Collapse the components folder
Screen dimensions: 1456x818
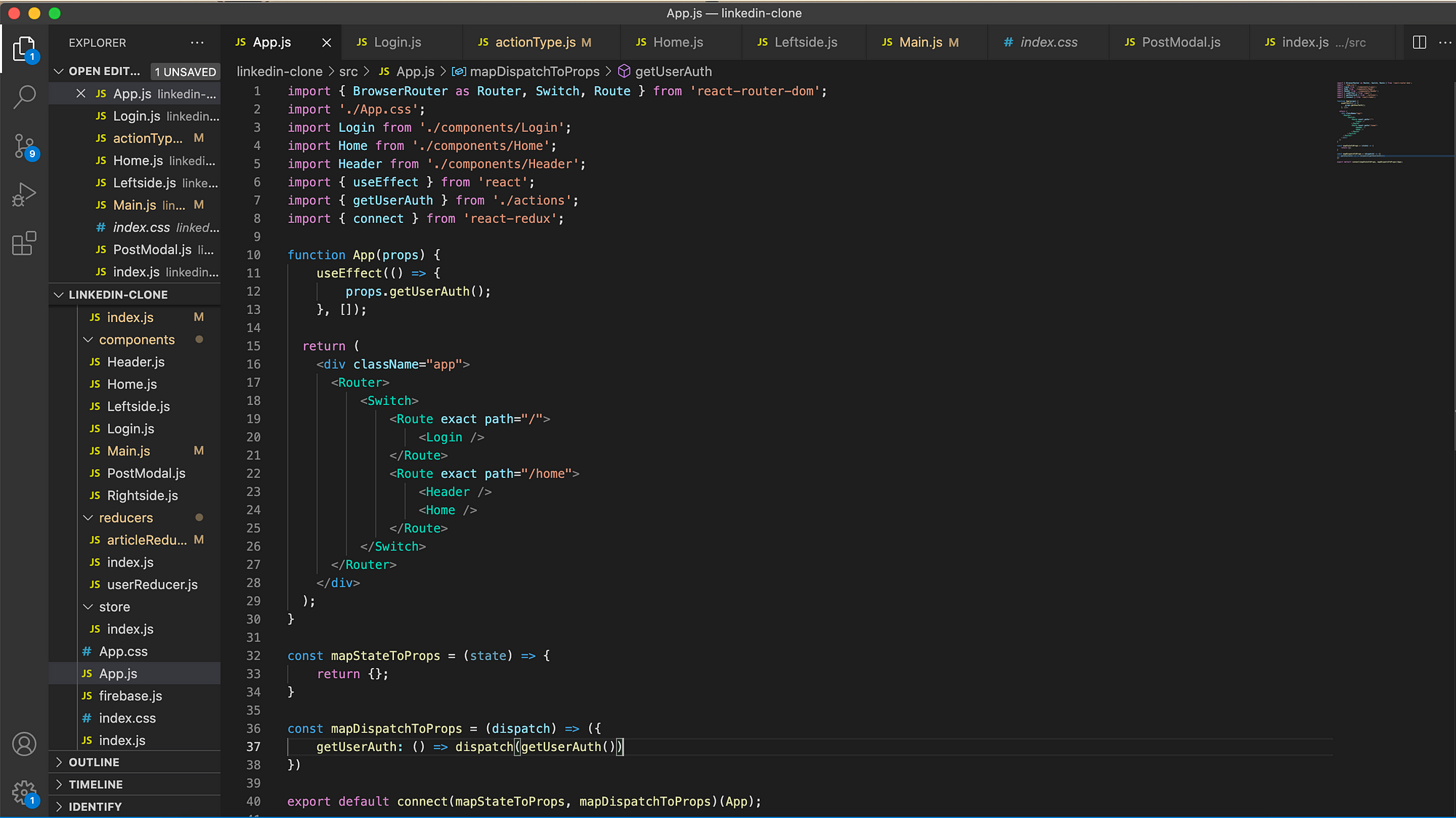[x=88, y=339]
